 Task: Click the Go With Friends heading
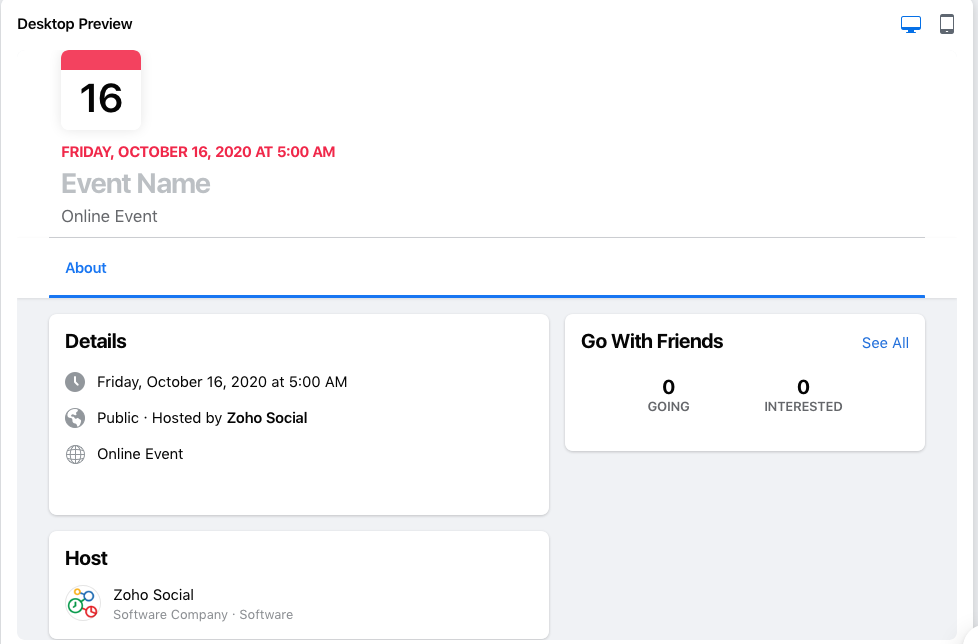[652, 342]
